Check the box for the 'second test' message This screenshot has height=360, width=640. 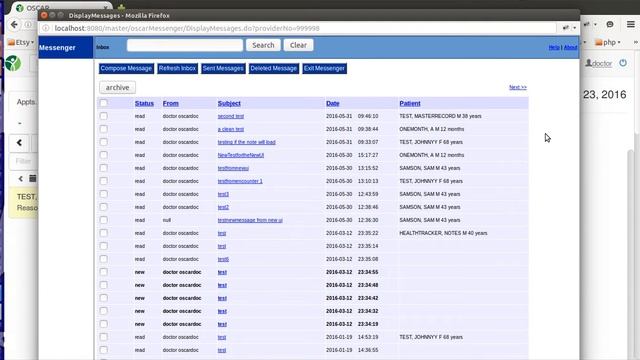104,116
